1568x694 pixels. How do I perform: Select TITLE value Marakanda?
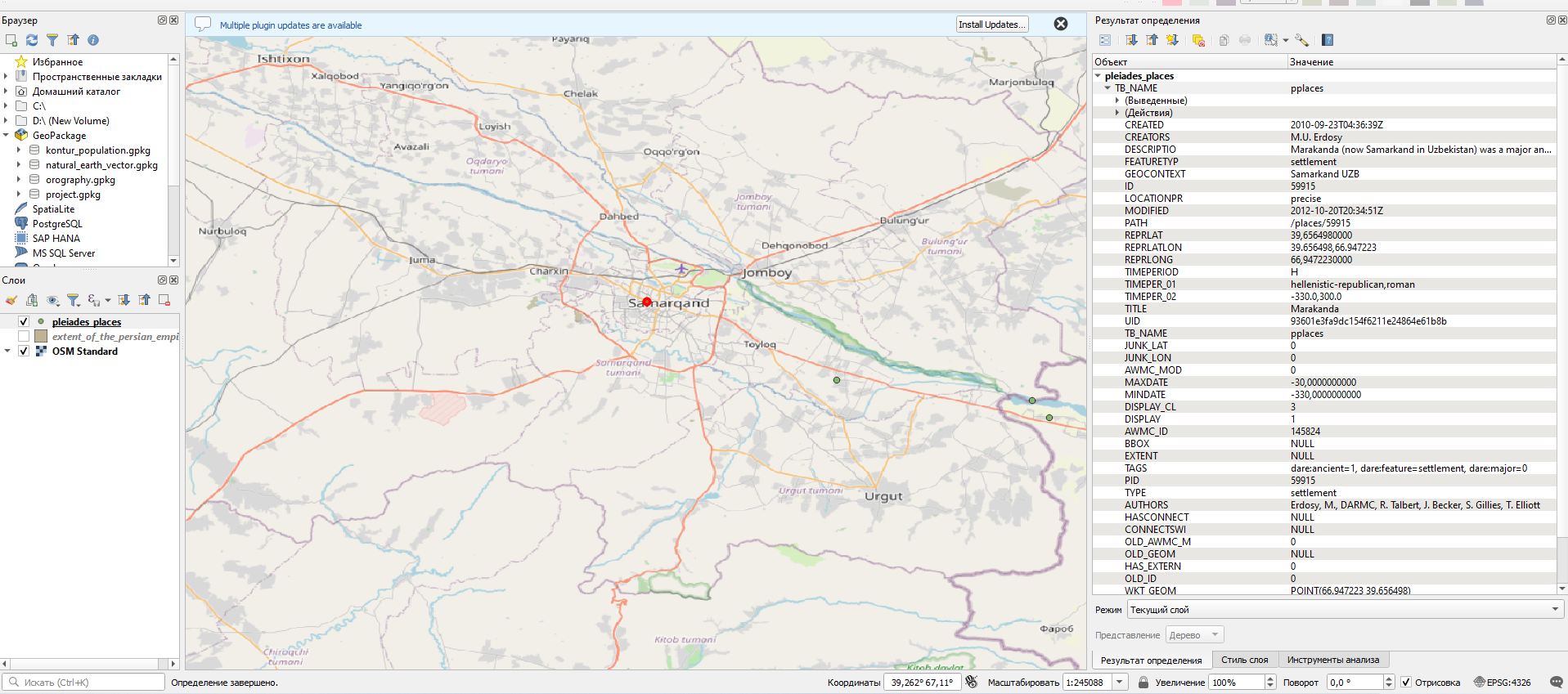tap(1314, 309)
